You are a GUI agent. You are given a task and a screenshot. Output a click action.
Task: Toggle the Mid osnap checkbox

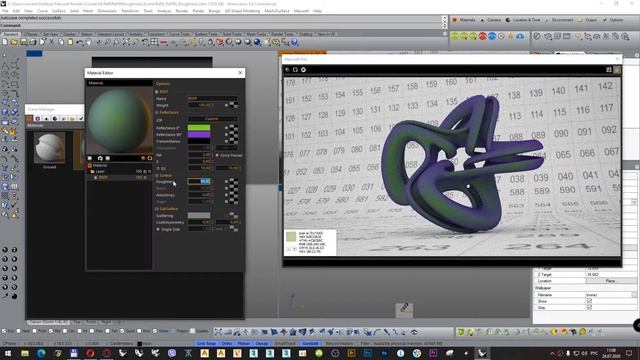51,331
